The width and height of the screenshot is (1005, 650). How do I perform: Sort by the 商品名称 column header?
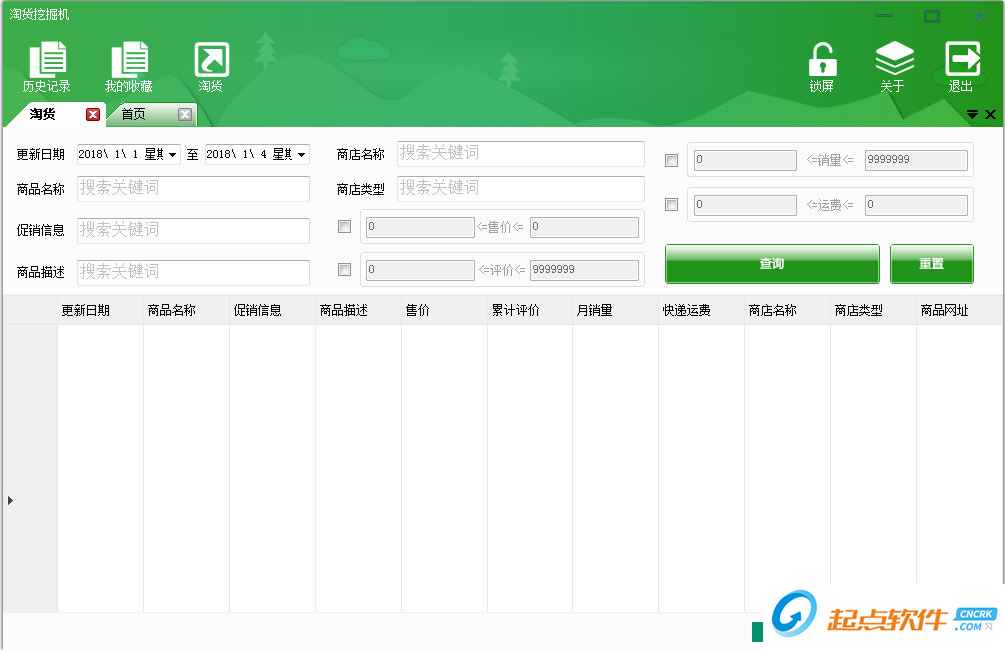pyautogui.click(x=187, y=310)
